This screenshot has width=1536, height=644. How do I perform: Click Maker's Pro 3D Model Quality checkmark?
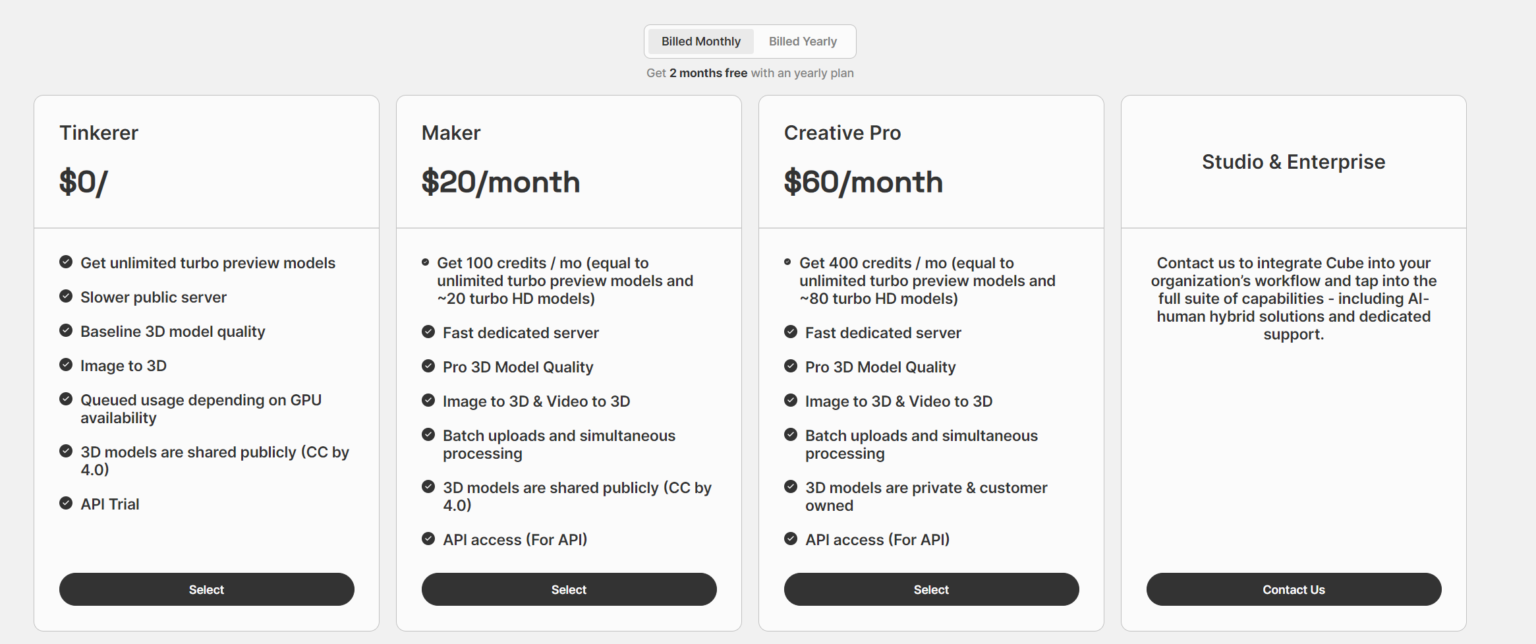coord(428,367)
